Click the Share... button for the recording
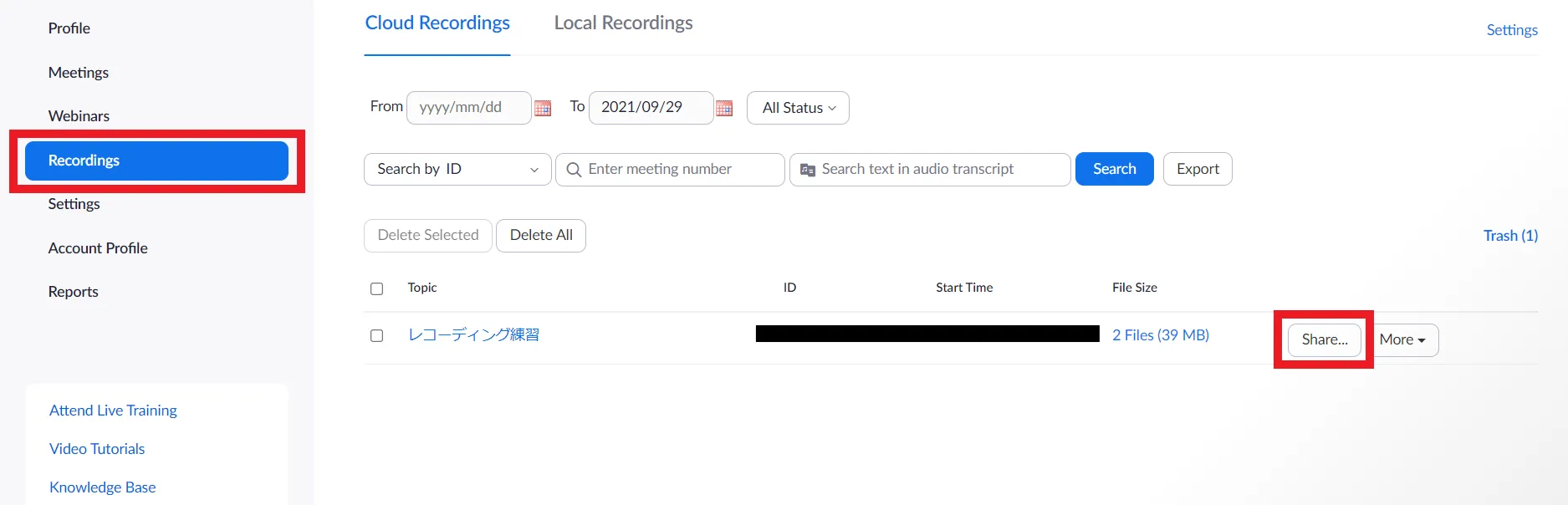Viewport: 1568px width, 505px height. point(1325,339)
